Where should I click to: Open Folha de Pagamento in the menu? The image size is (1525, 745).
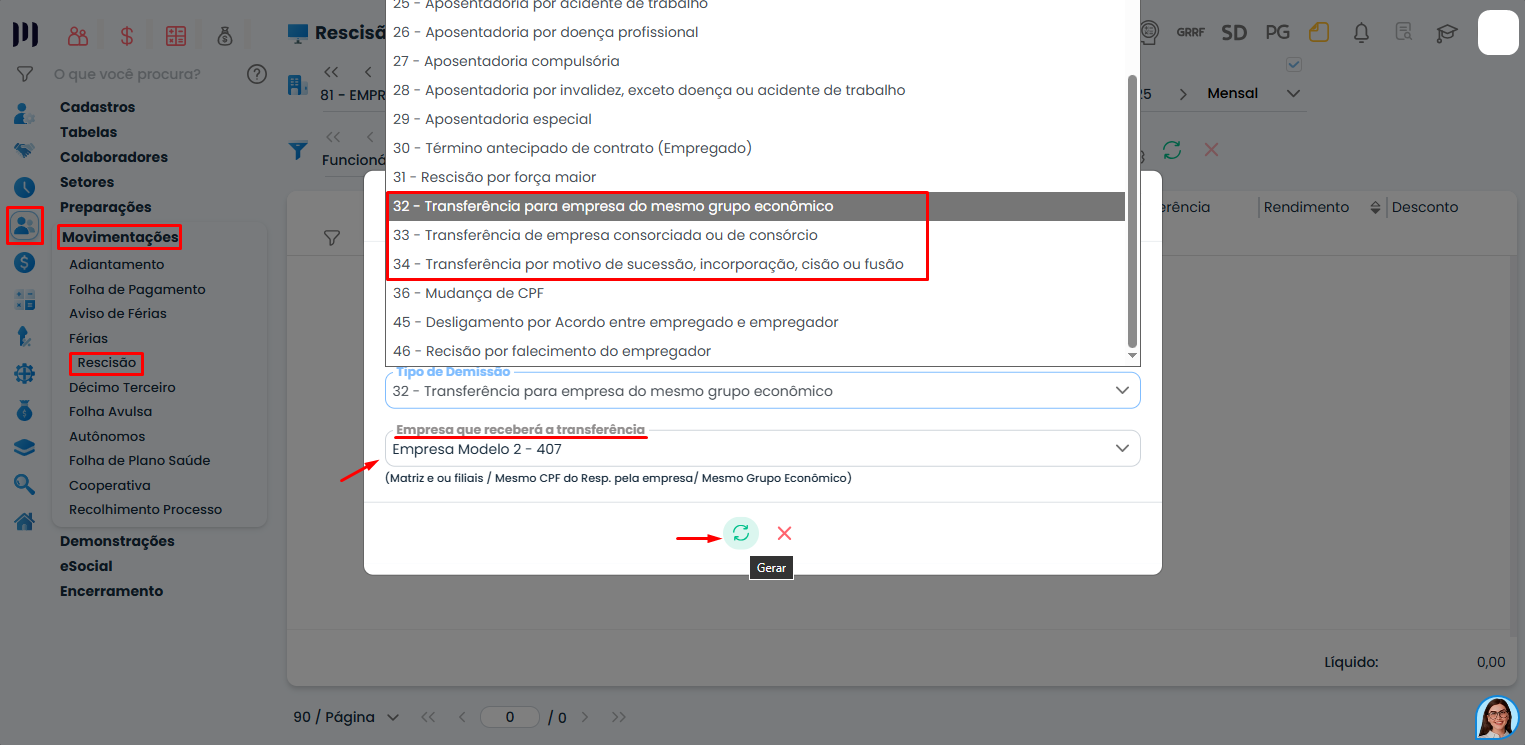click(137, 289)
